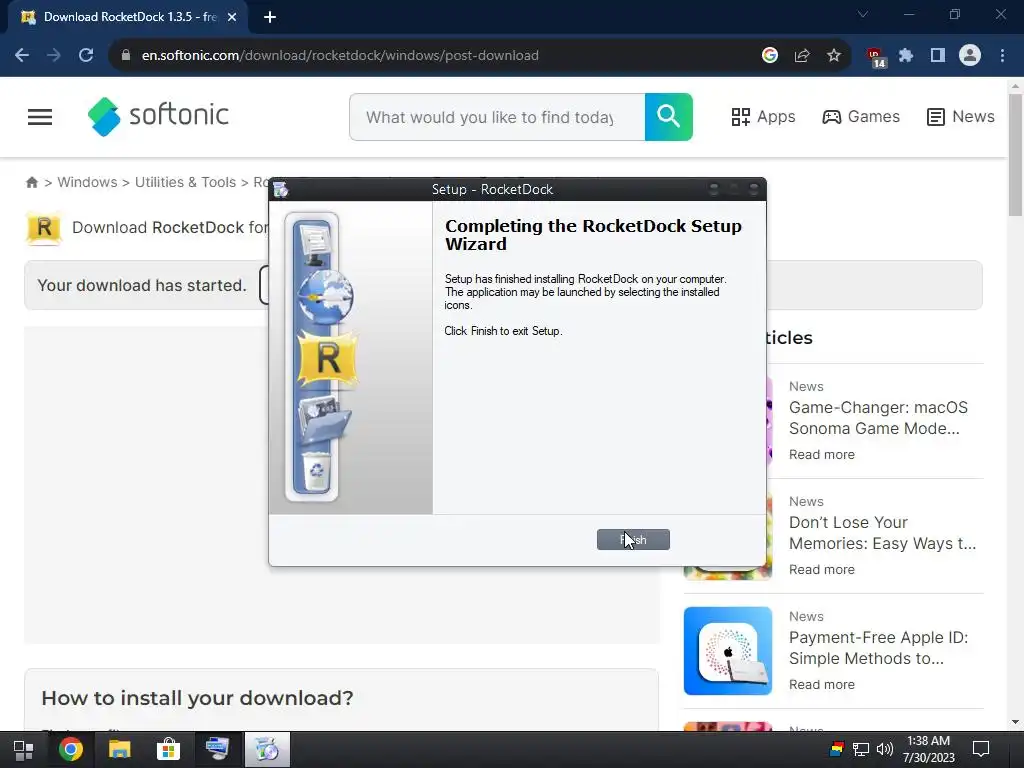Open Windows breadcrumb link
Image resolution: width=1024 pixels, height=768 pixels.
[x=88, y=182]
